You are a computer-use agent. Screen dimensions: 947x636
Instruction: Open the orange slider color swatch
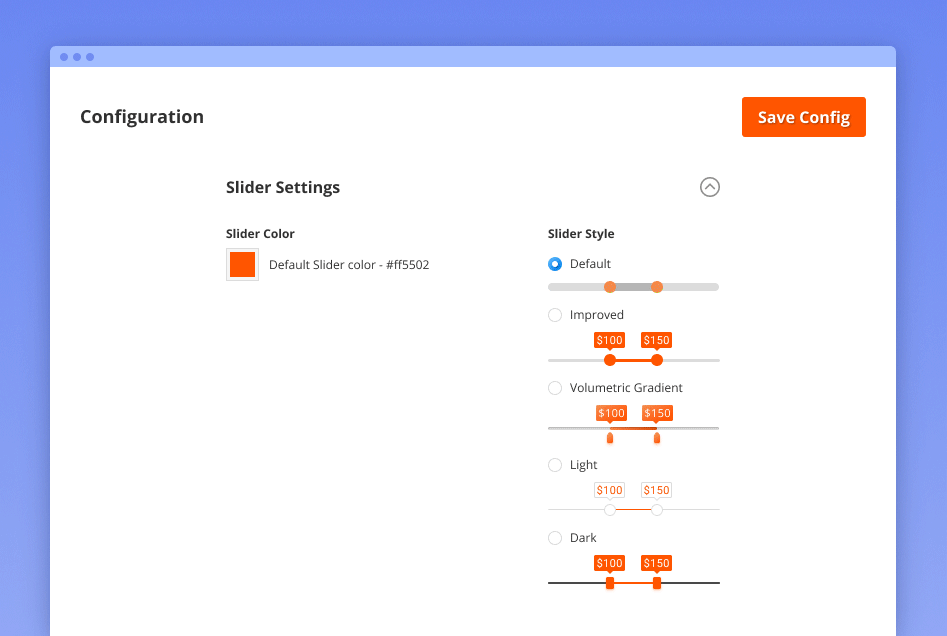click(242, 265)
